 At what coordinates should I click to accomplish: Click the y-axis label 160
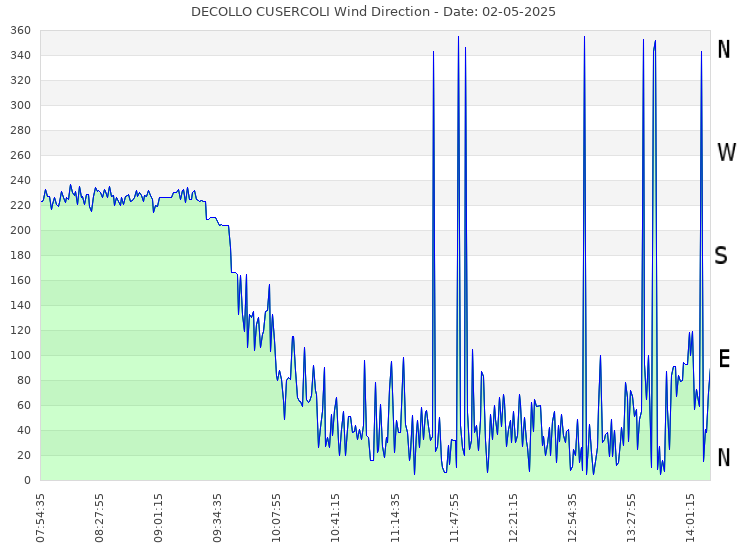[x=21, y=280]
